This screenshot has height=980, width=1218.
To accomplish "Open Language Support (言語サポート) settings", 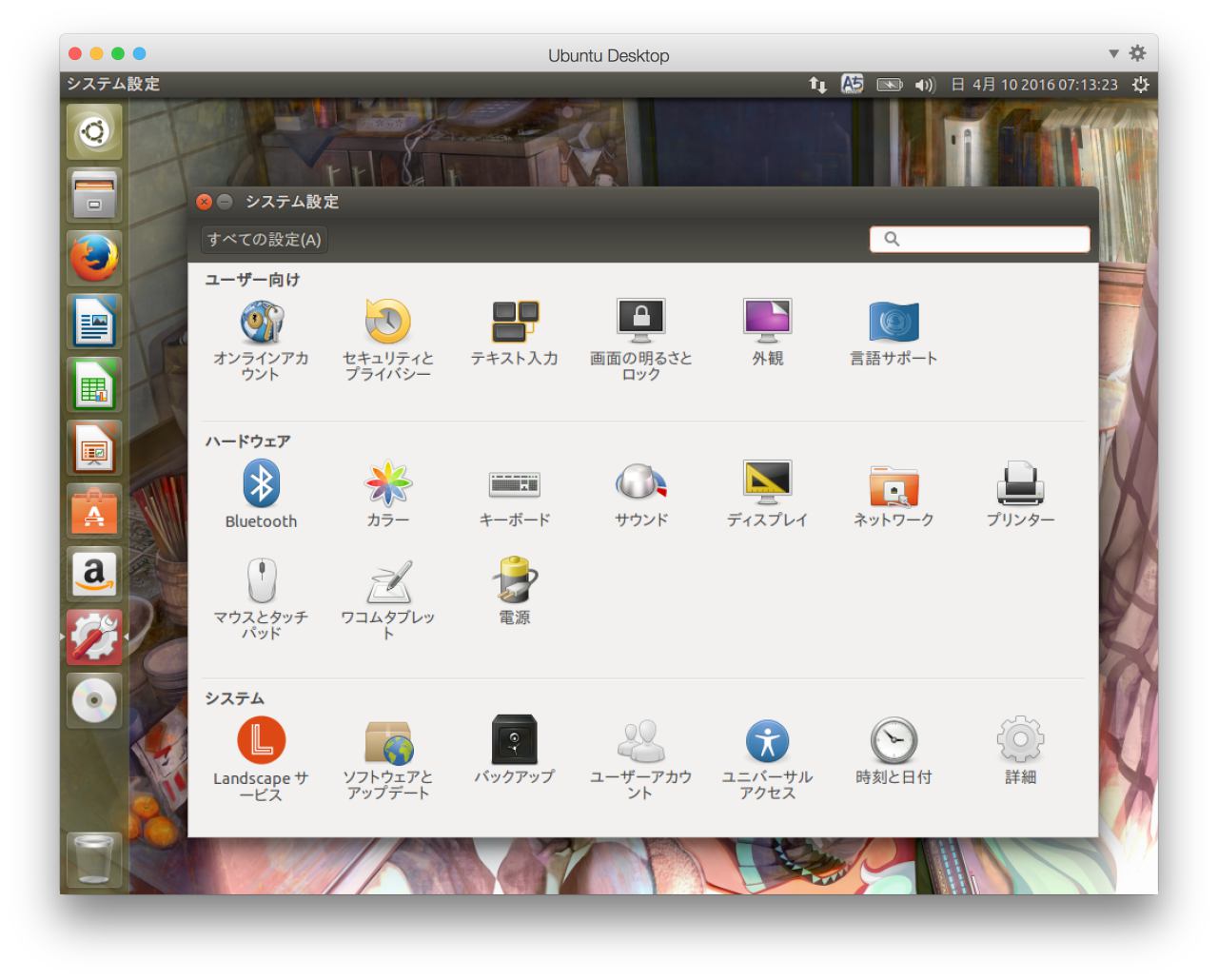I will point(894,333).
